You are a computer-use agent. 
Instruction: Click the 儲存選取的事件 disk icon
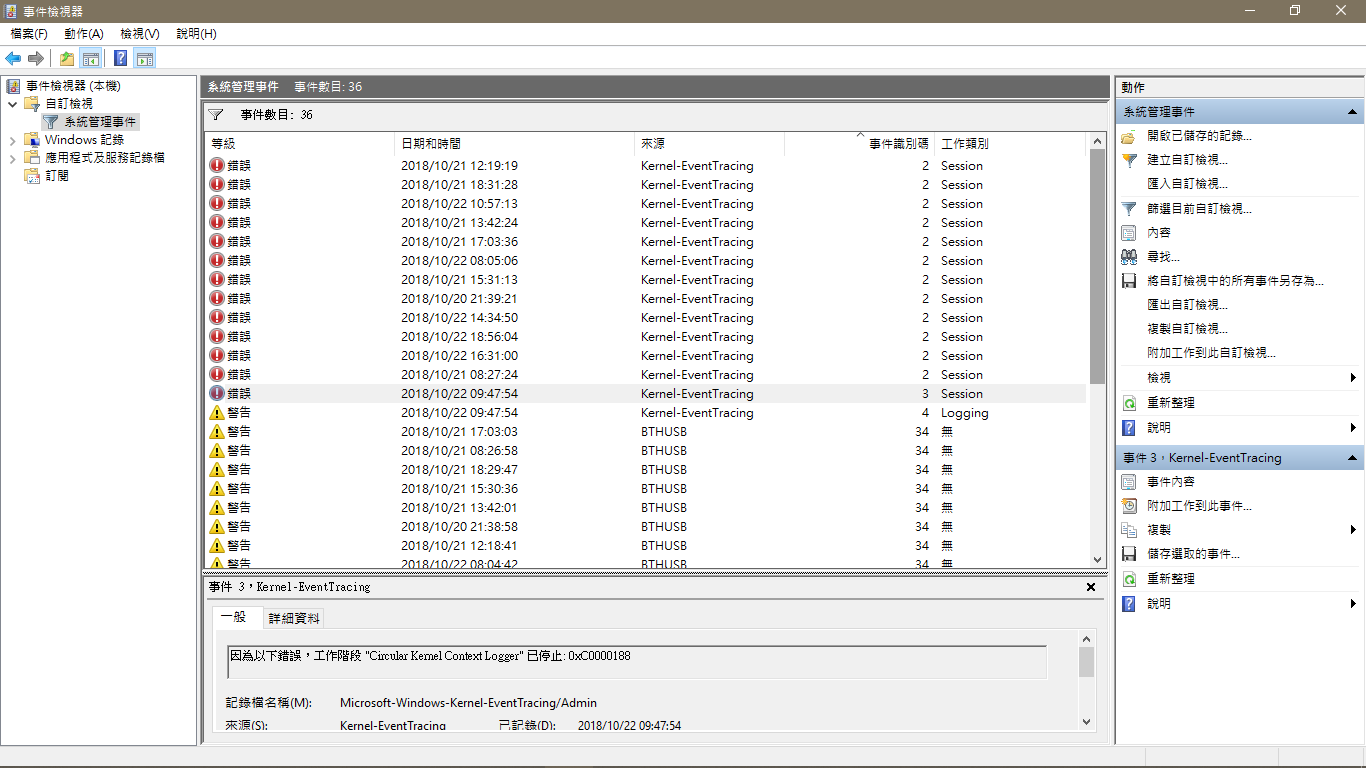[x=1129, y=554]
